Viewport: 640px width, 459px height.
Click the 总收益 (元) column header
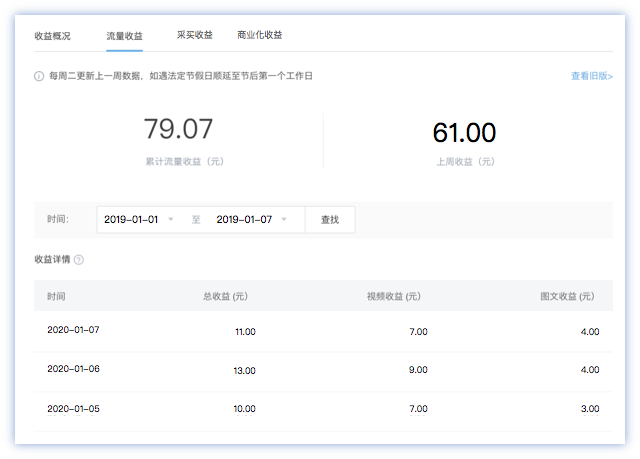[225, 296]
